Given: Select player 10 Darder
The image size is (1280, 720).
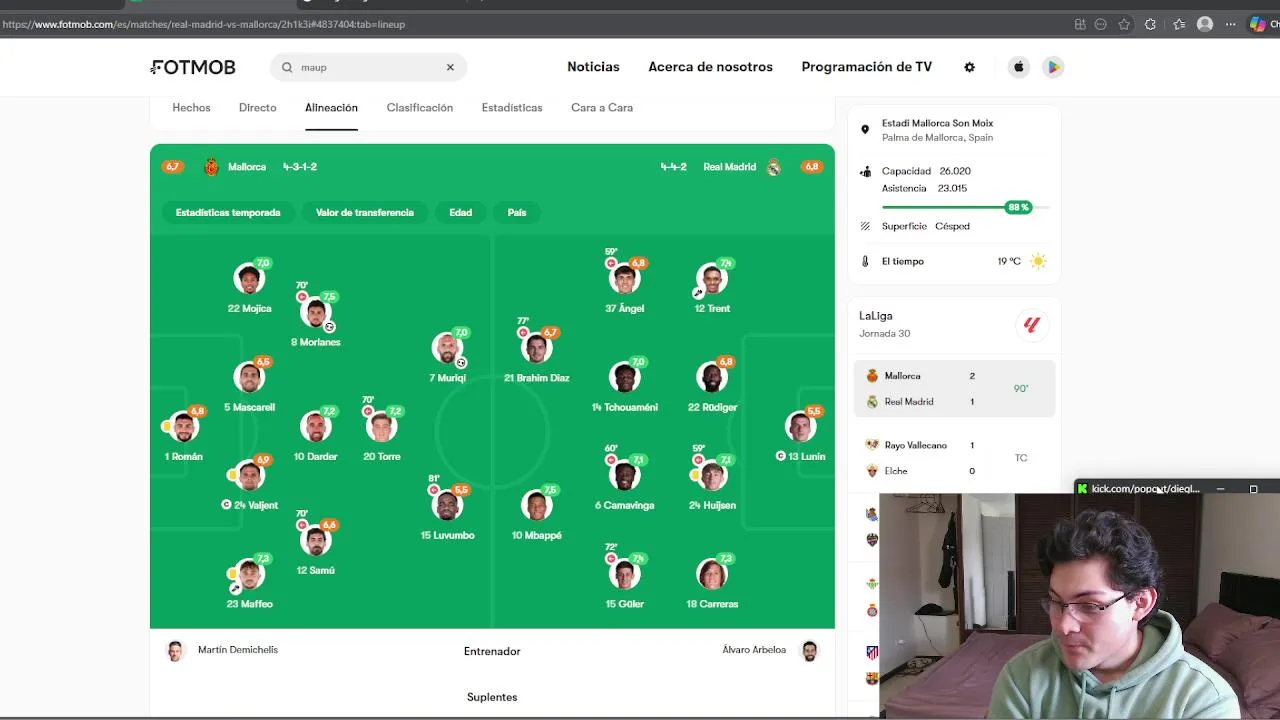Looking at the screenshot, I should pyautogui.click(x=316, y=434).
